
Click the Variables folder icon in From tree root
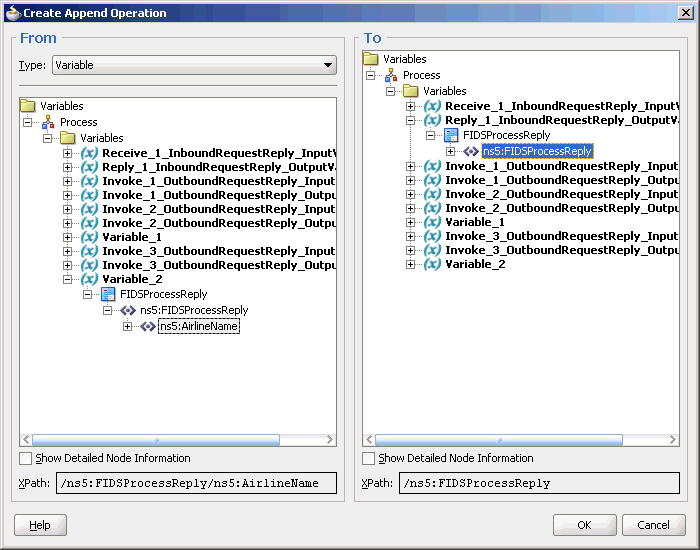pyautogui.click(x=28, y=106)
